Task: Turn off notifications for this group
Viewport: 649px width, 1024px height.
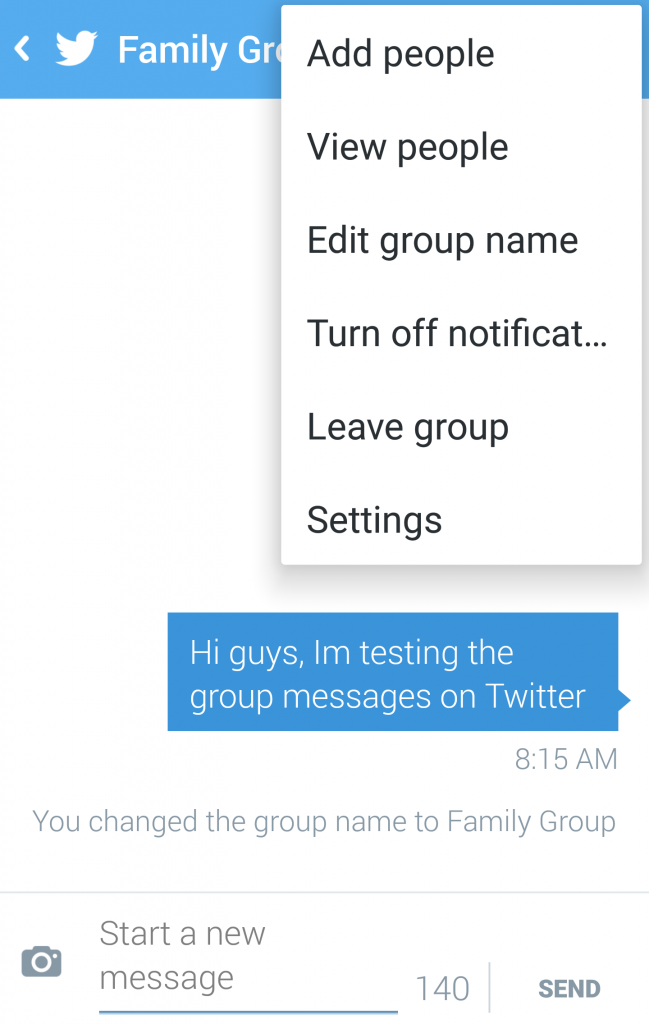Action: point(461,334)
